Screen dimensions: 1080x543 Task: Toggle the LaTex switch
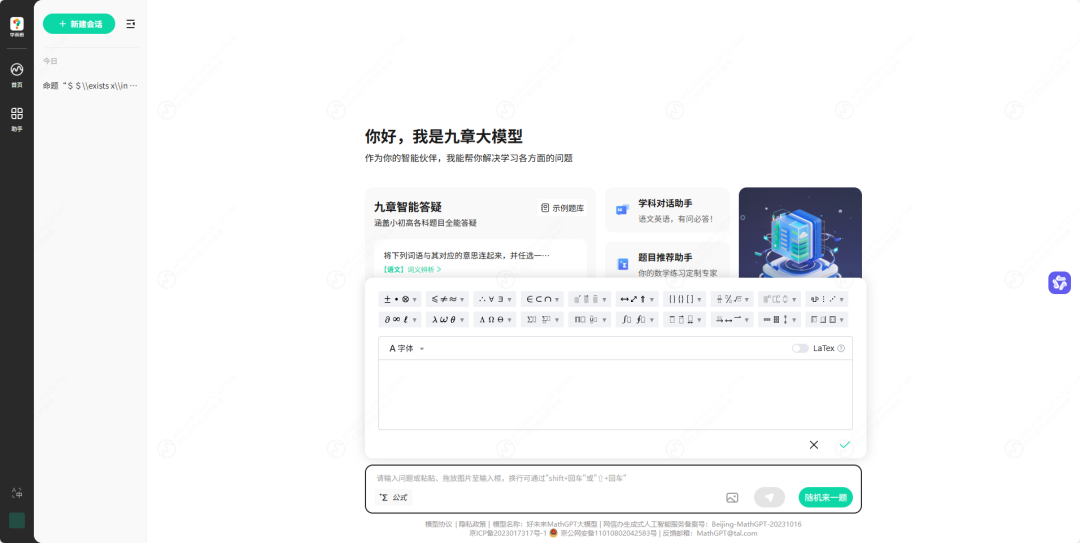pos(800,349)
